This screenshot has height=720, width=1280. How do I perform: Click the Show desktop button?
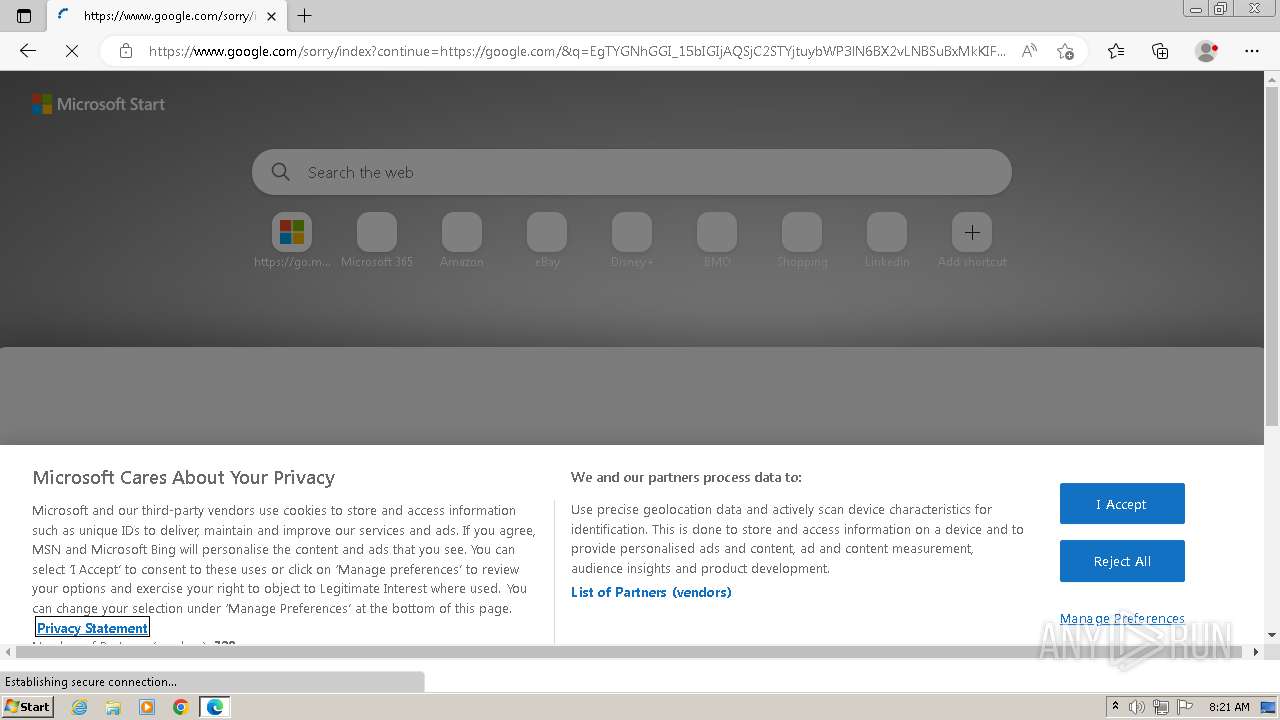tap(1269, 707)
